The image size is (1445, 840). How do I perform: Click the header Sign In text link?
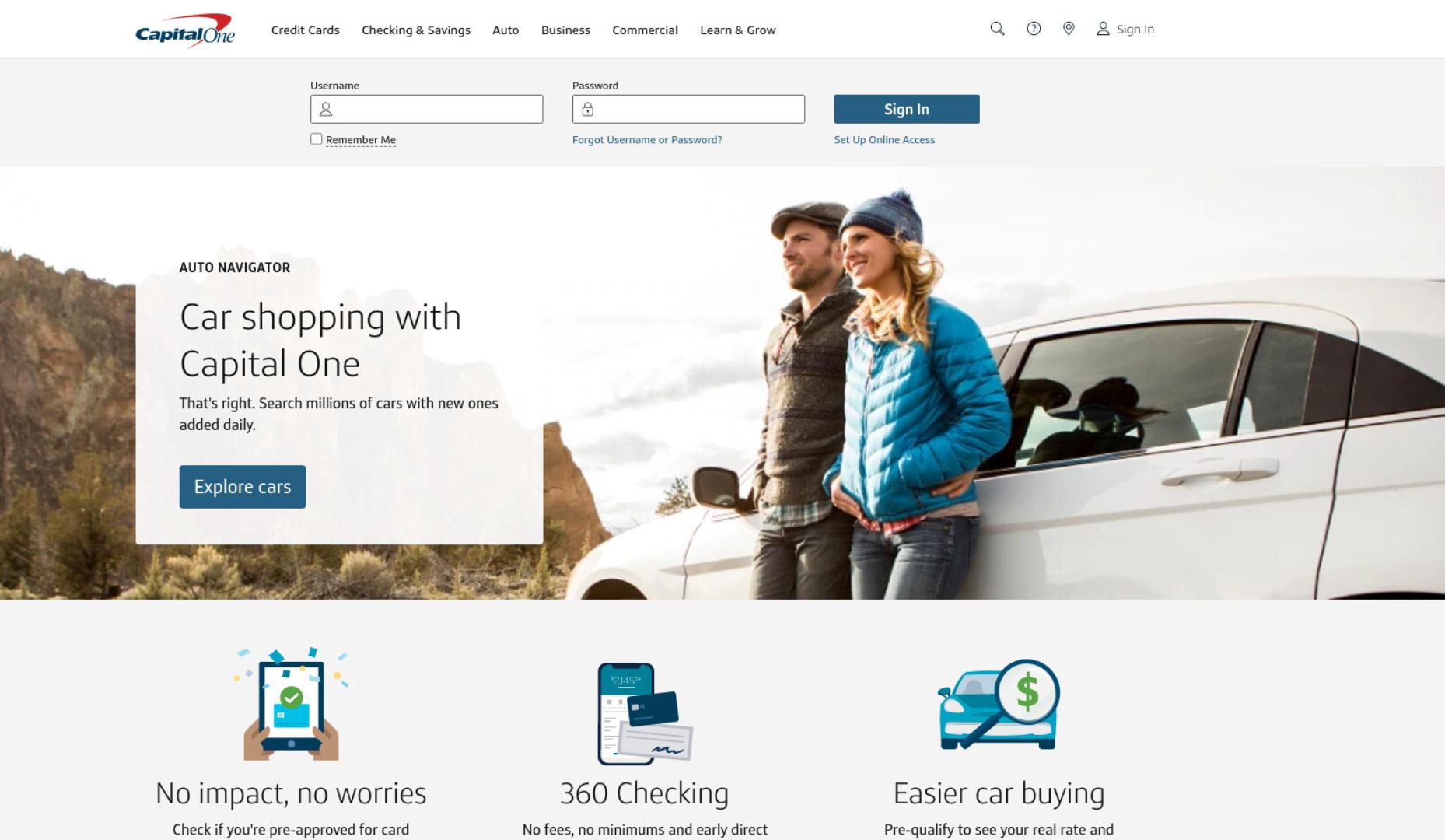click(x=1135, y=30)
